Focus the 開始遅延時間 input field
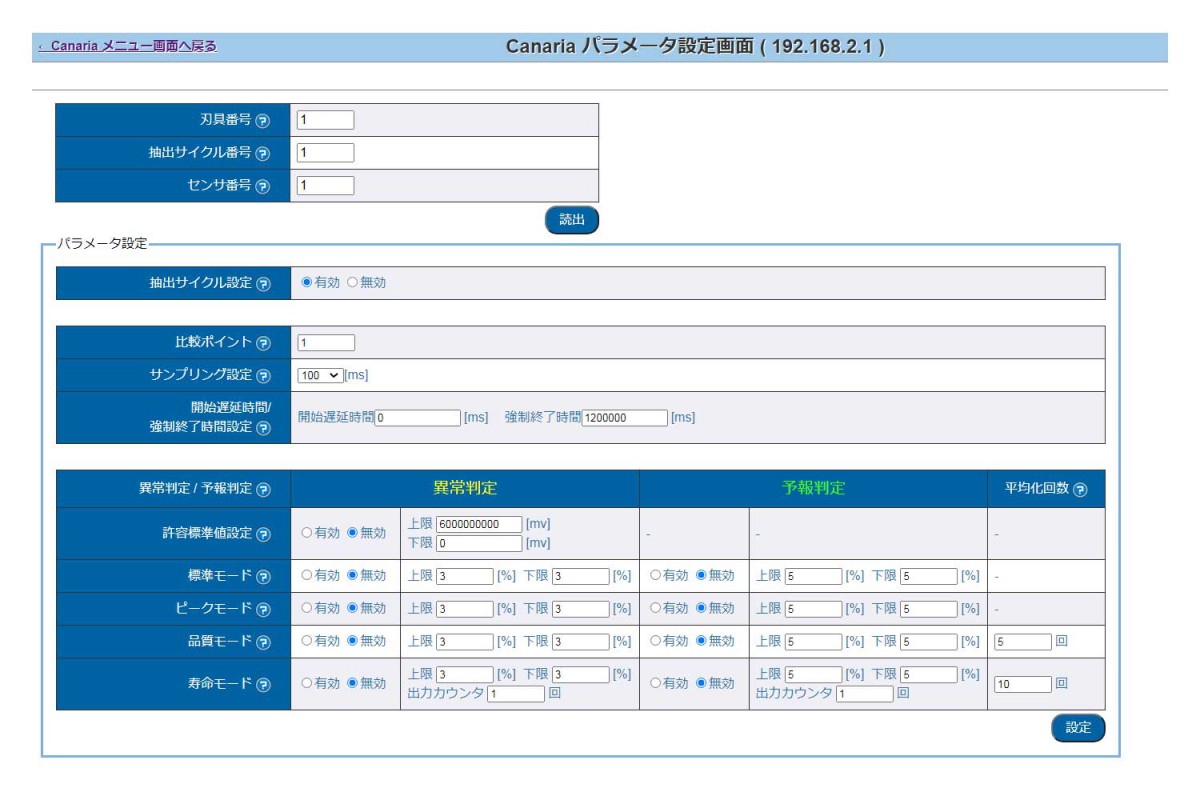1200x800 pixels. coord(418,418)
